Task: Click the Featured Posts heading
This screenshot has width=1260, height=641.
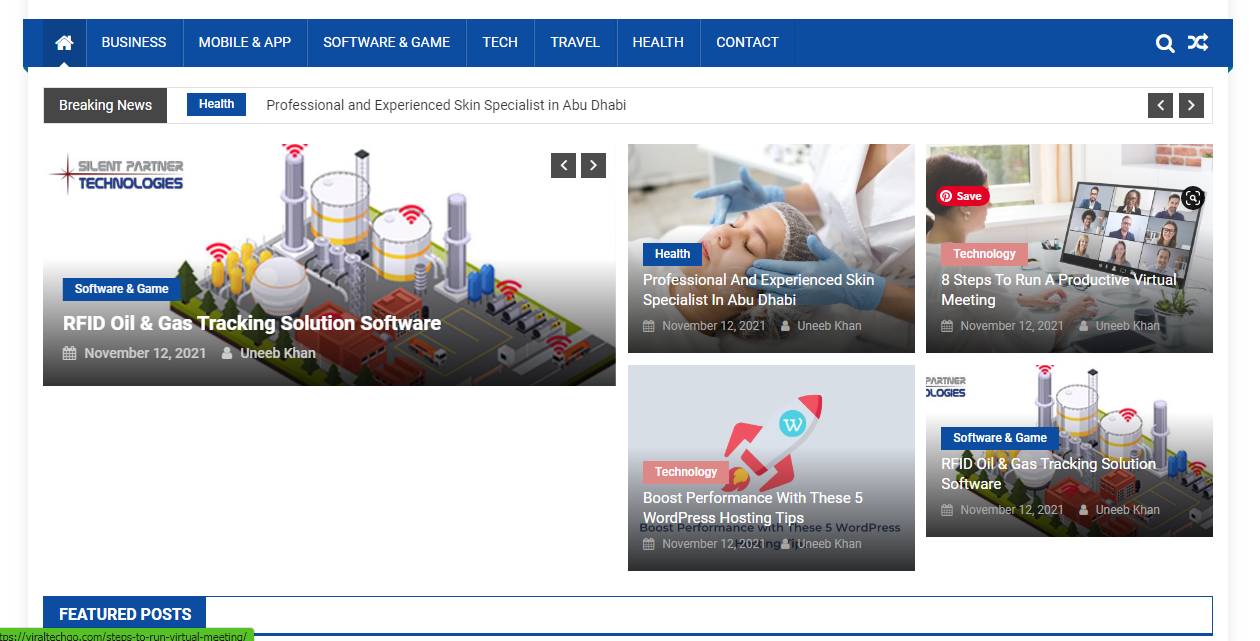Action: (125, 614)
